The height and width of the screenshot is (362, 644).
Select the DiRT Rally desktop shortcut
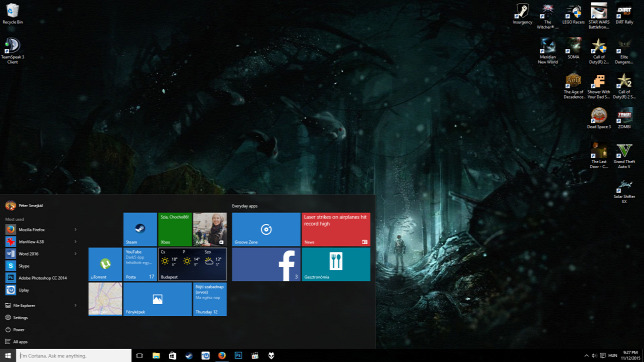click(x=624, y=14)
